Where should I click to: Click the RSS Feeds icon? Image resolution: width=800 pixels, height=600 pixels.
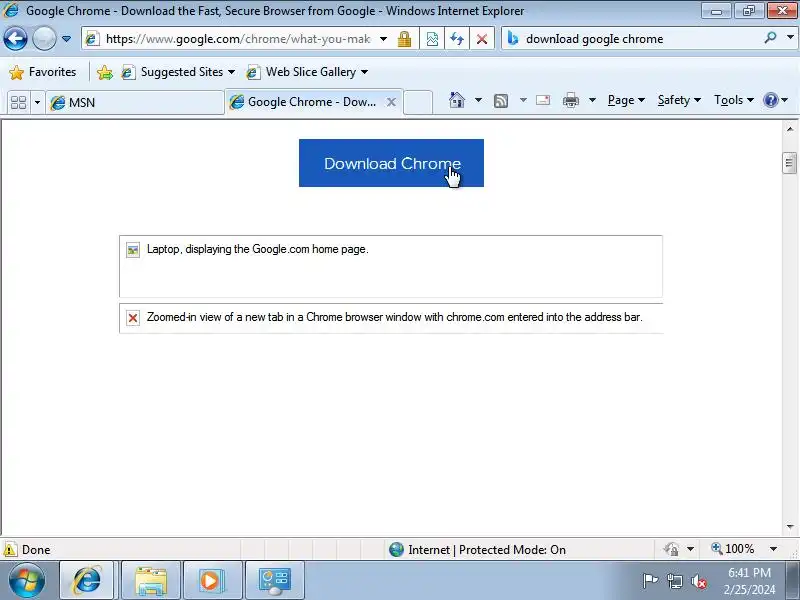[501, 101]
